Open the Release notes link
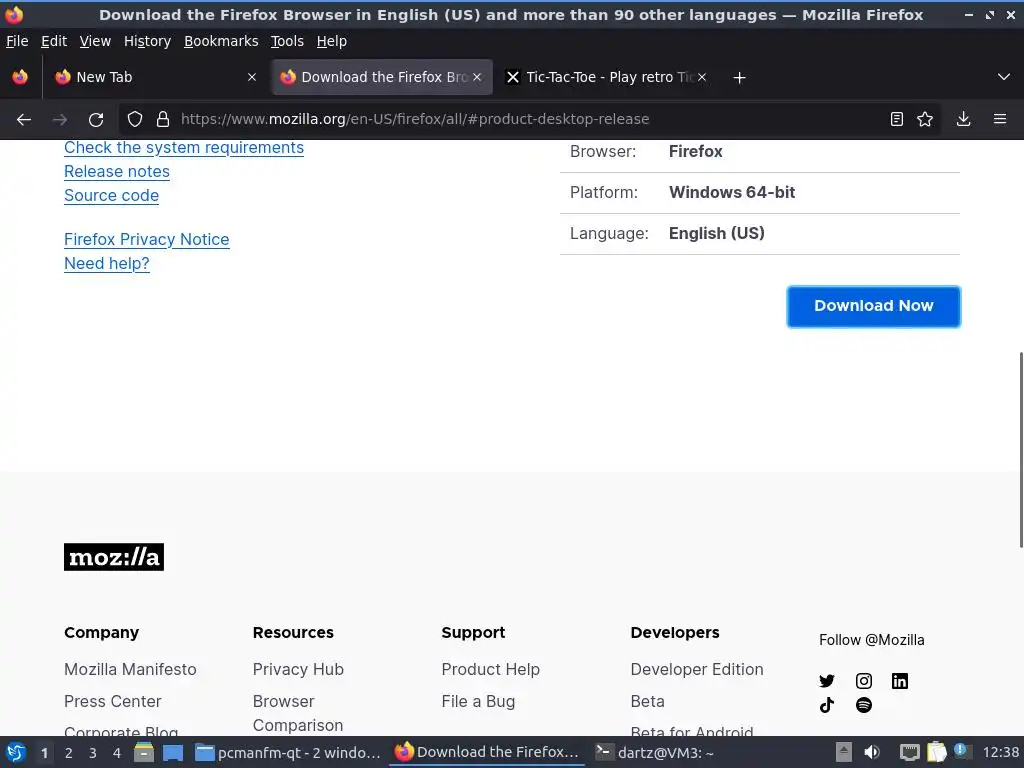The height and width of the screenshot is (768, 1024). [x=117, y=171]
